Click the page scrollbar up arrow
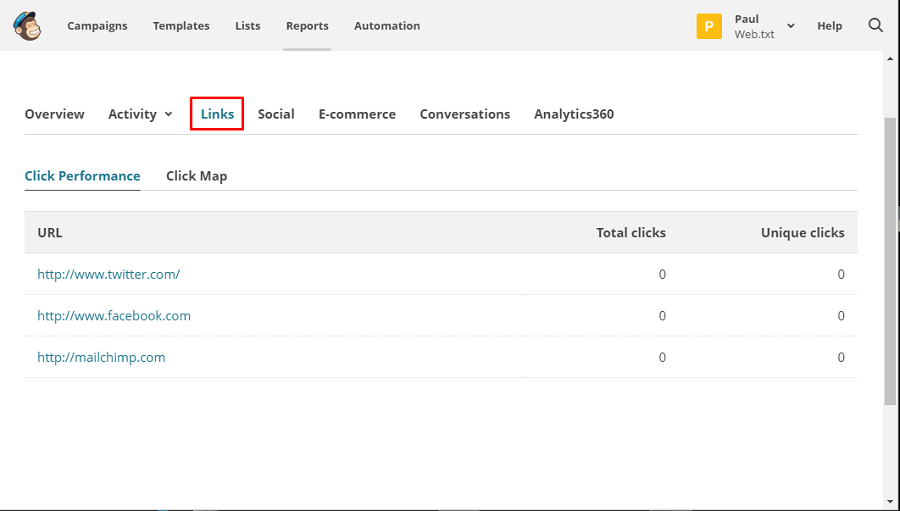 tap(890, 58)
